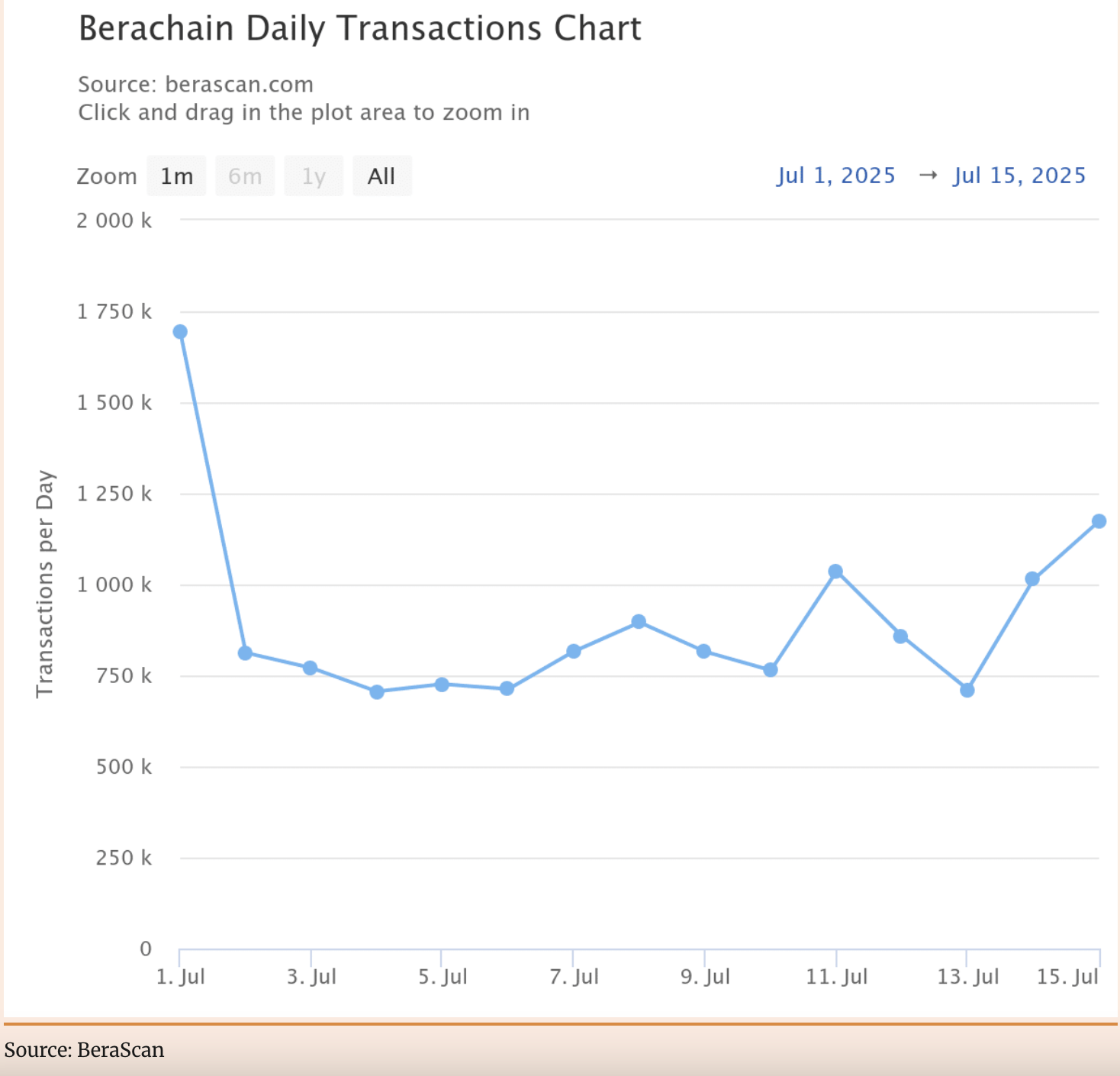Click the Jul 6 data point
Screen dimensions: 1120x1076
(507, 689)
